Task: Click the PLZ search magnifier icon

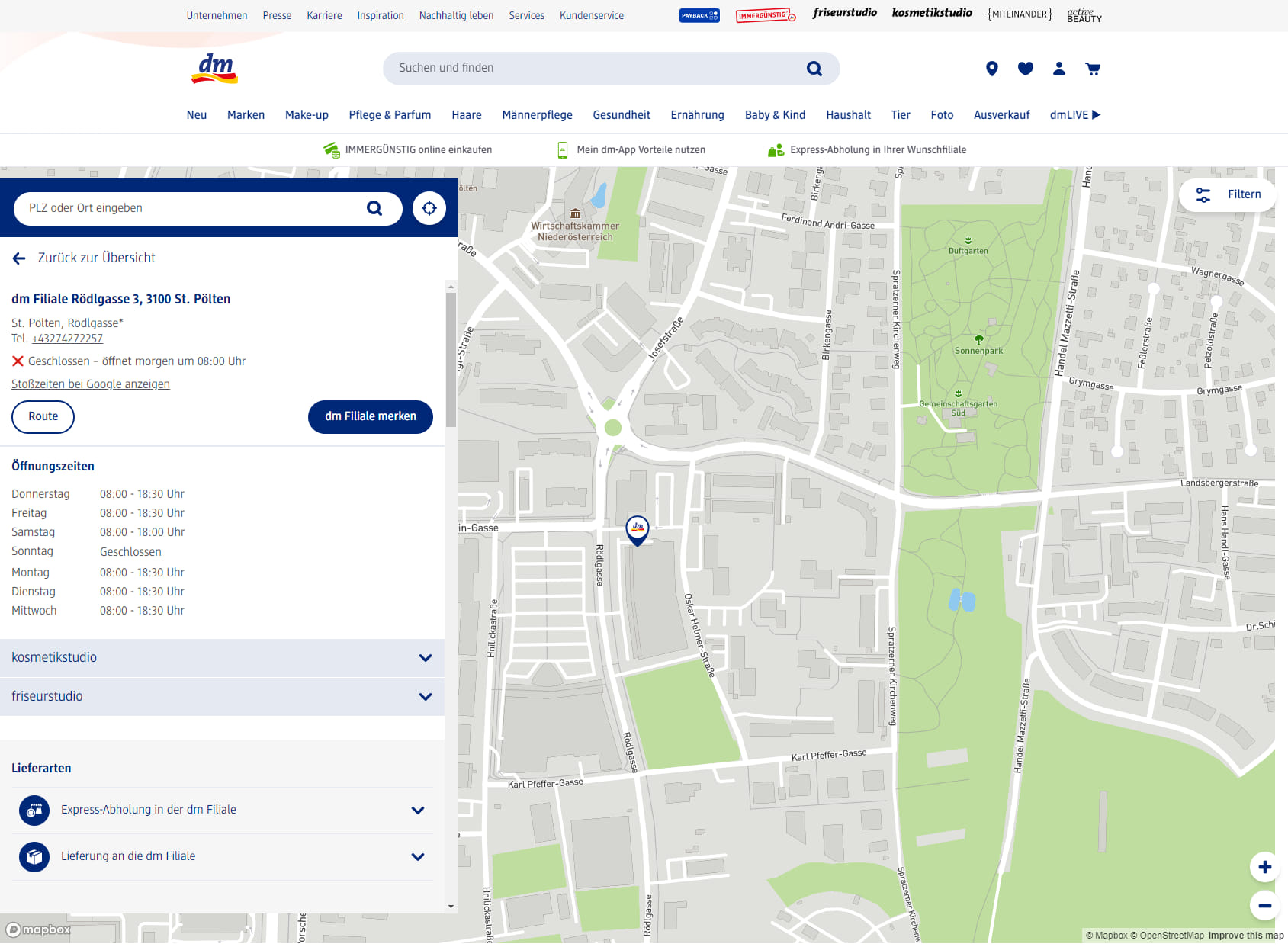Action: click(x=374, y=208)
